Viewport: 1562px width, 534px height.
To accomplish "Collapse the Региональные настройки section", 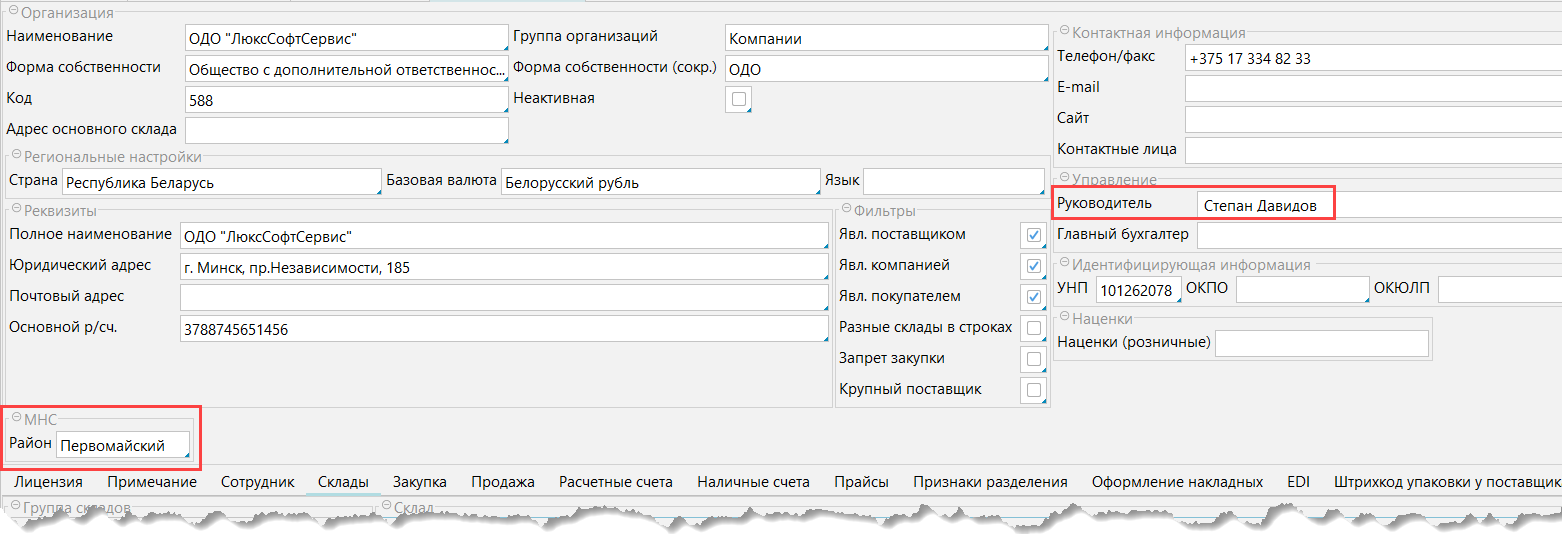I will click(16, 156).
